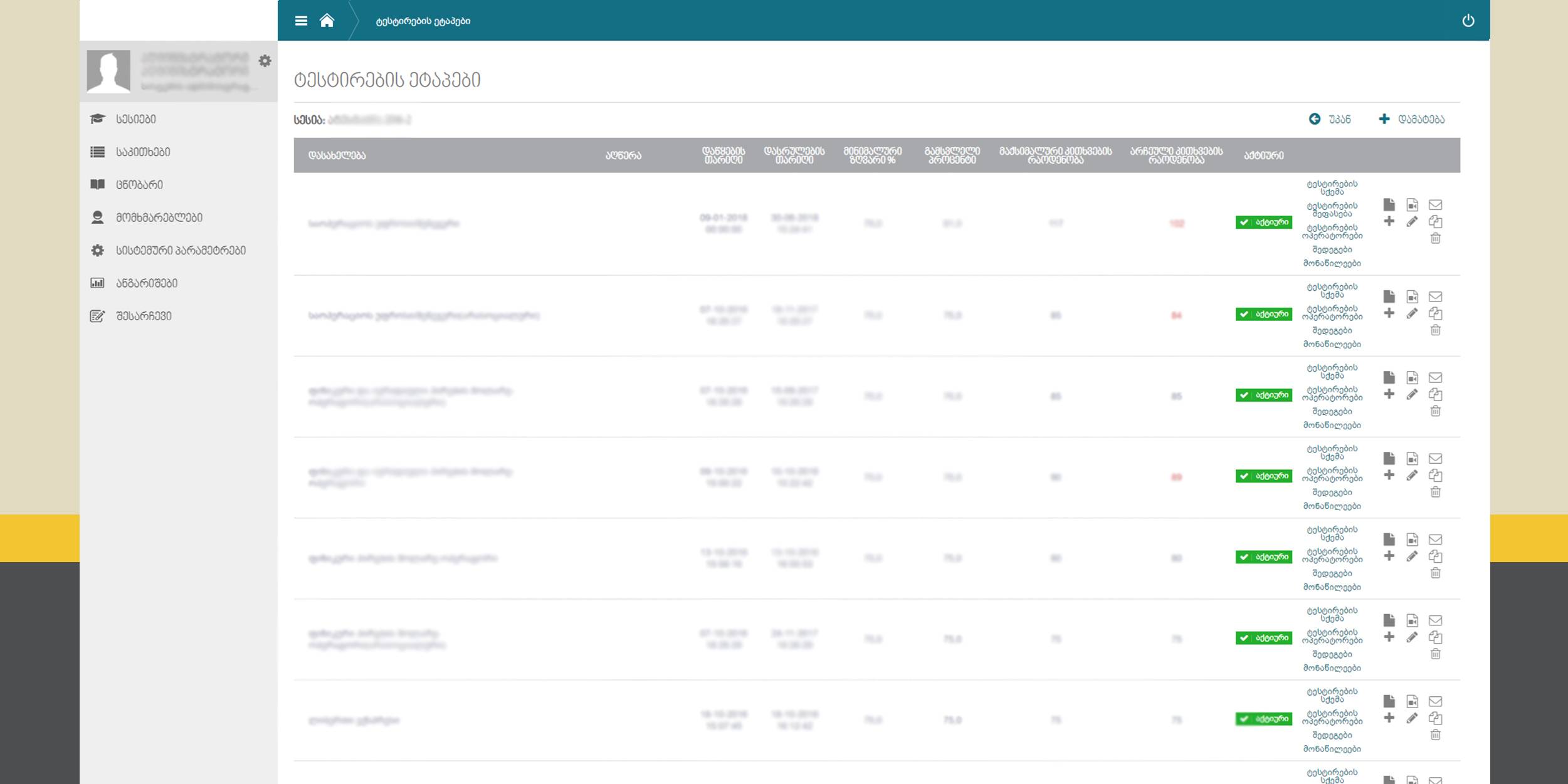This screenshot has height=784, width=1568.
Task: Toggle აქტიური status in the third row
Action: [x=1263, y=395]
